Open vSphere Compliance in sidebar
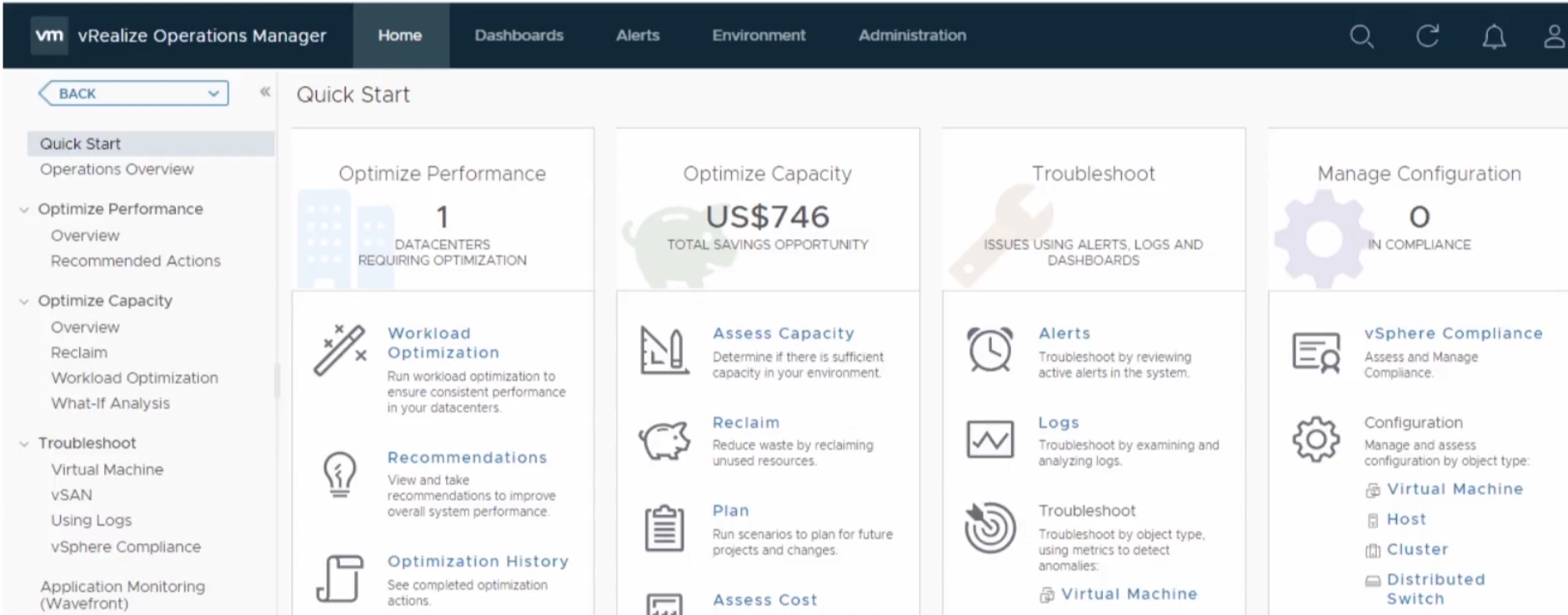 coord(126,547)
